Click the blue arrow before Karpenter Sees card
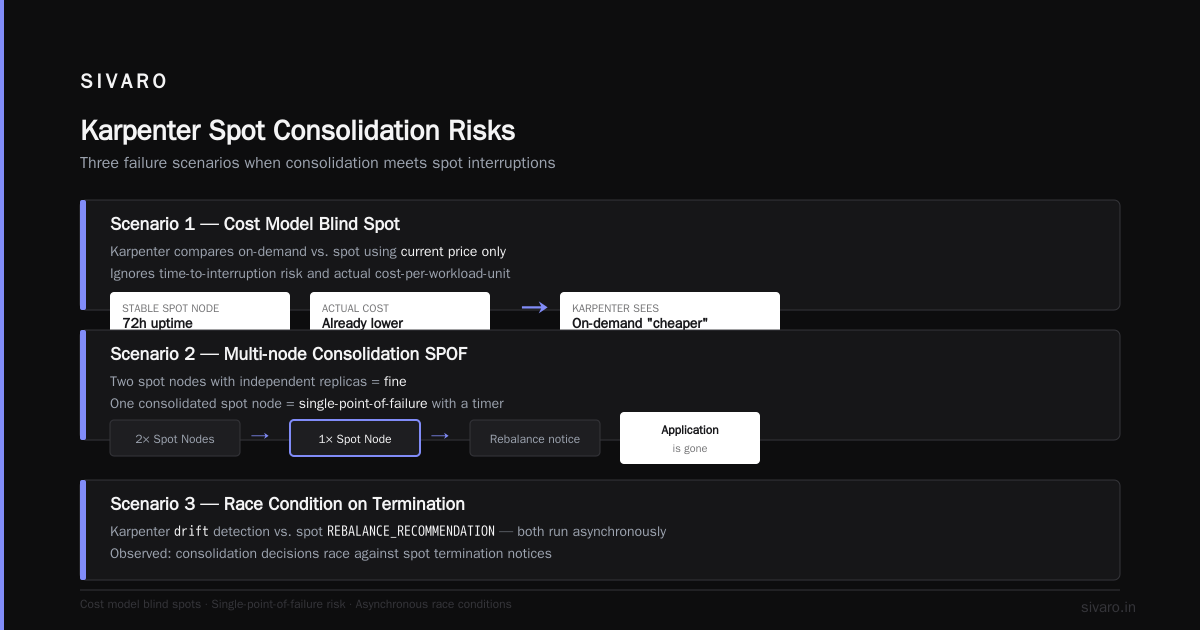 (535, 308)
